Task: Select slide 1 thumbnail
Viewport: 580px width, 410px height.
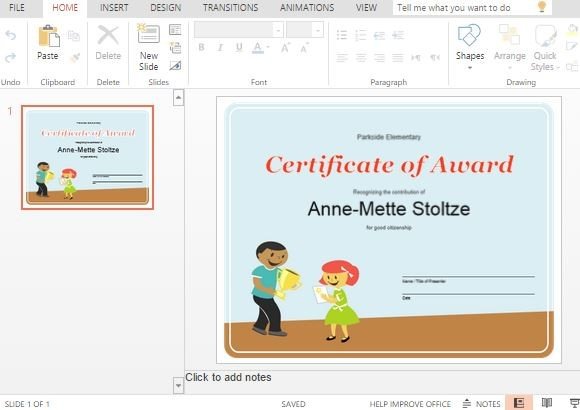Action: tap(88, 157)
